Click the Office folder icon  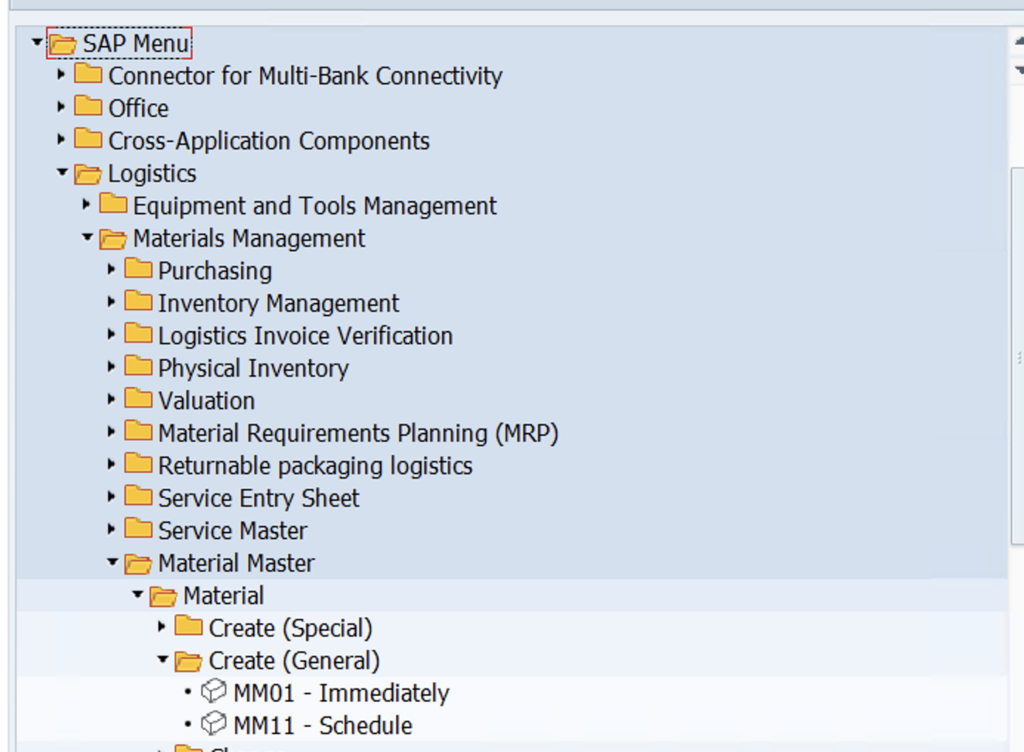pos(88,106)
